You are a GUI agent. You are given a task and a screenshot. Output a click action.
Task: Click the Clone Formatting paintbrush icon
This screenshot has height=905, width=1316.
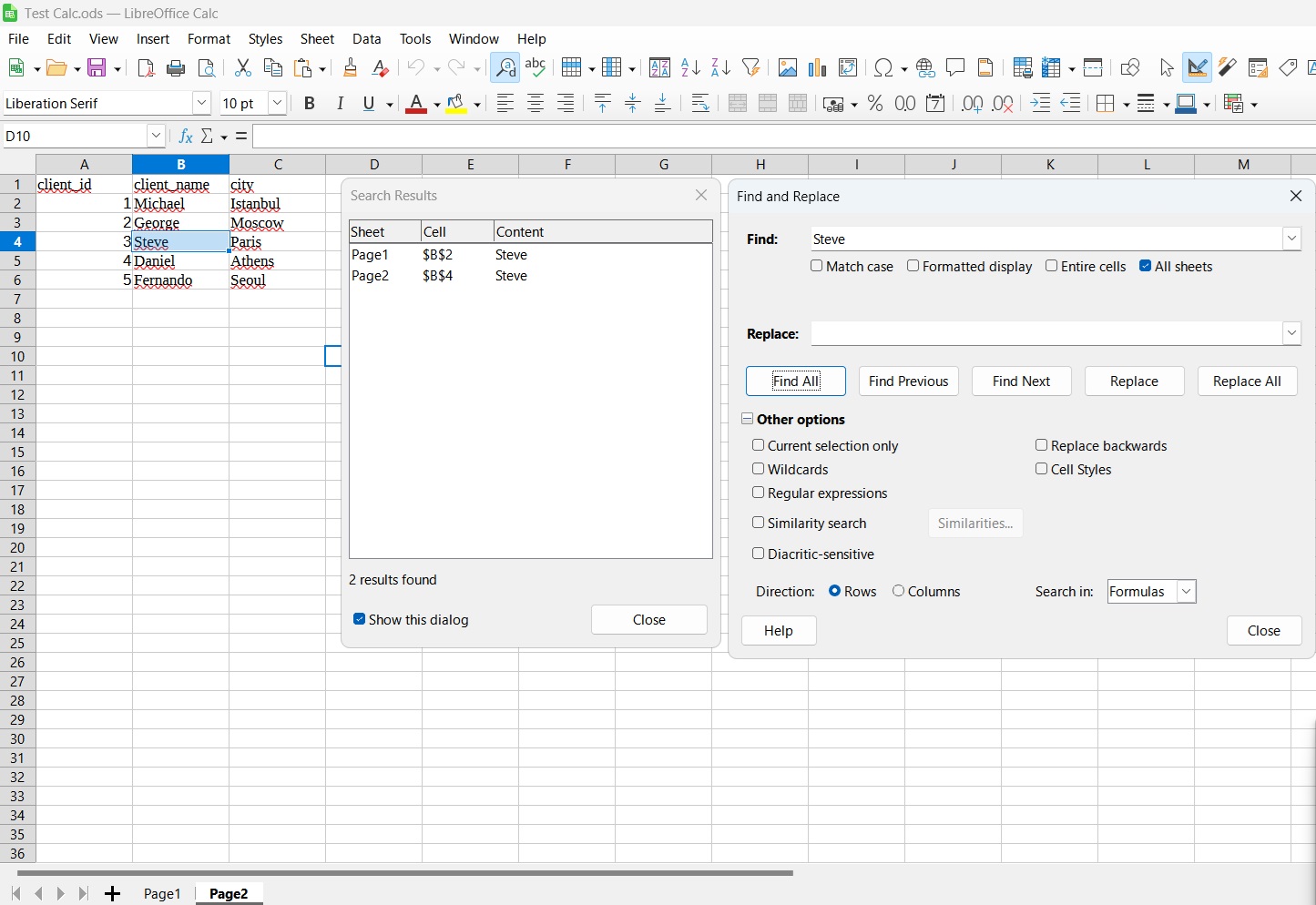coord(350,67)
